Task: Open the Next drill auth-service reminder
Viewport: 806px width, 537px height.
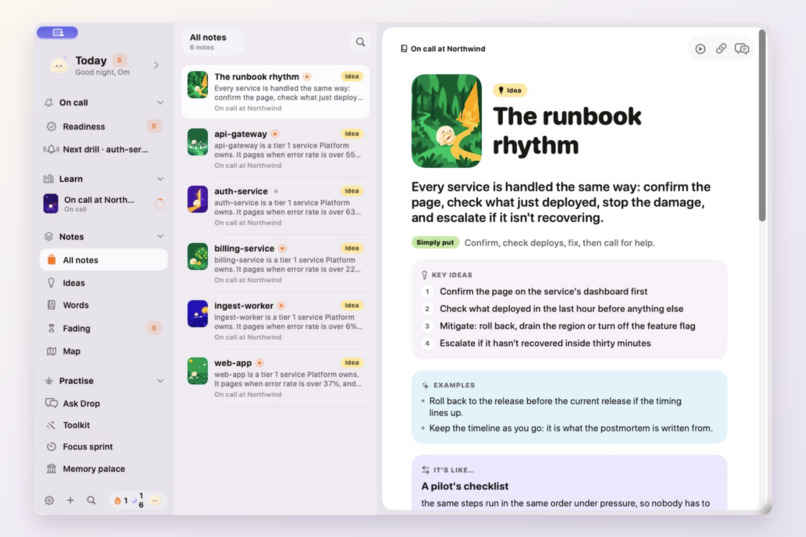Action: 104,150
